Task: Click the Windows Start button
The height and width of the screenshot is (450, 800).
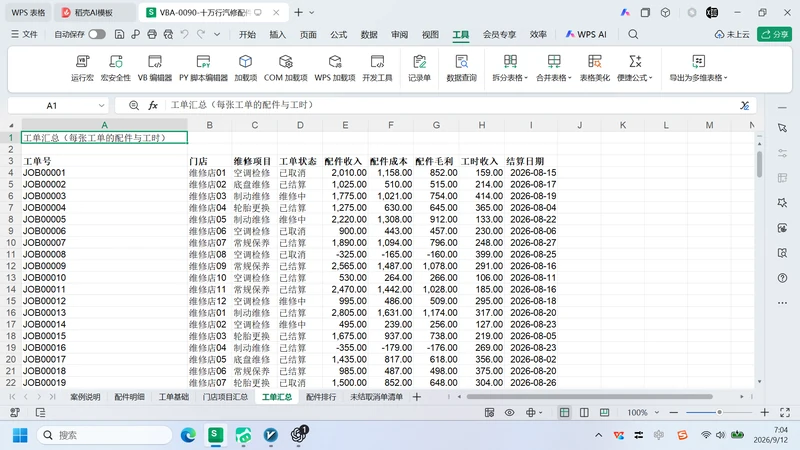Action: (20, 435)
